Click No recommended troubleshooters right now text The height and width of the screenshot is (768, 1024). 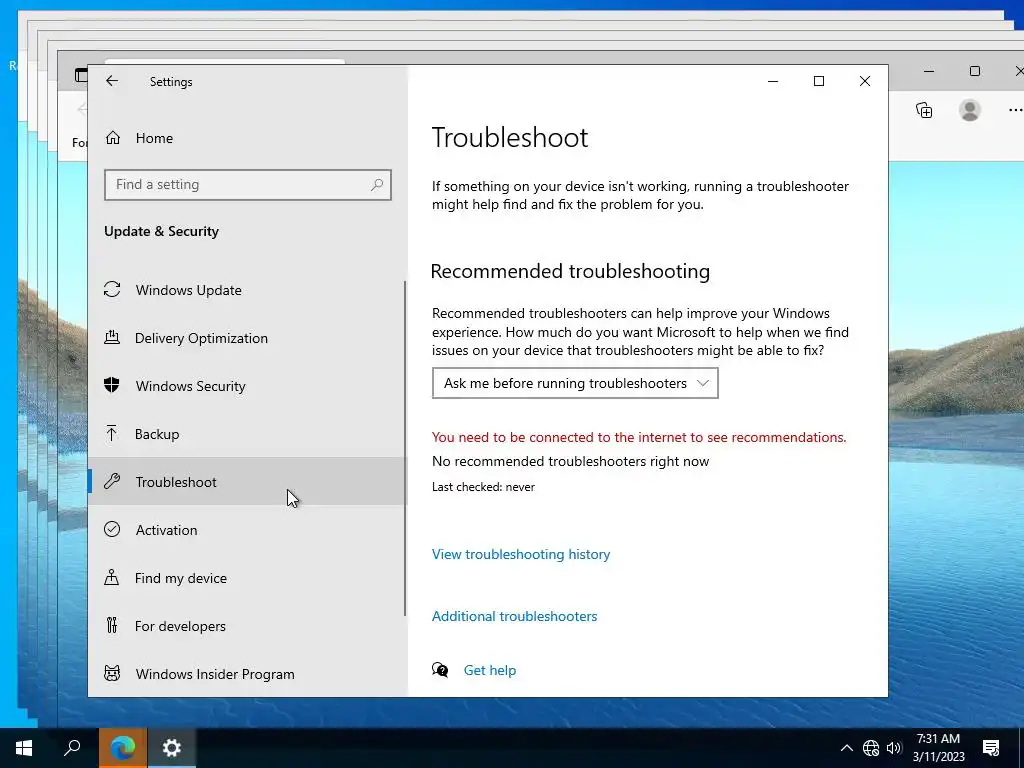click(x=570, y=462)
